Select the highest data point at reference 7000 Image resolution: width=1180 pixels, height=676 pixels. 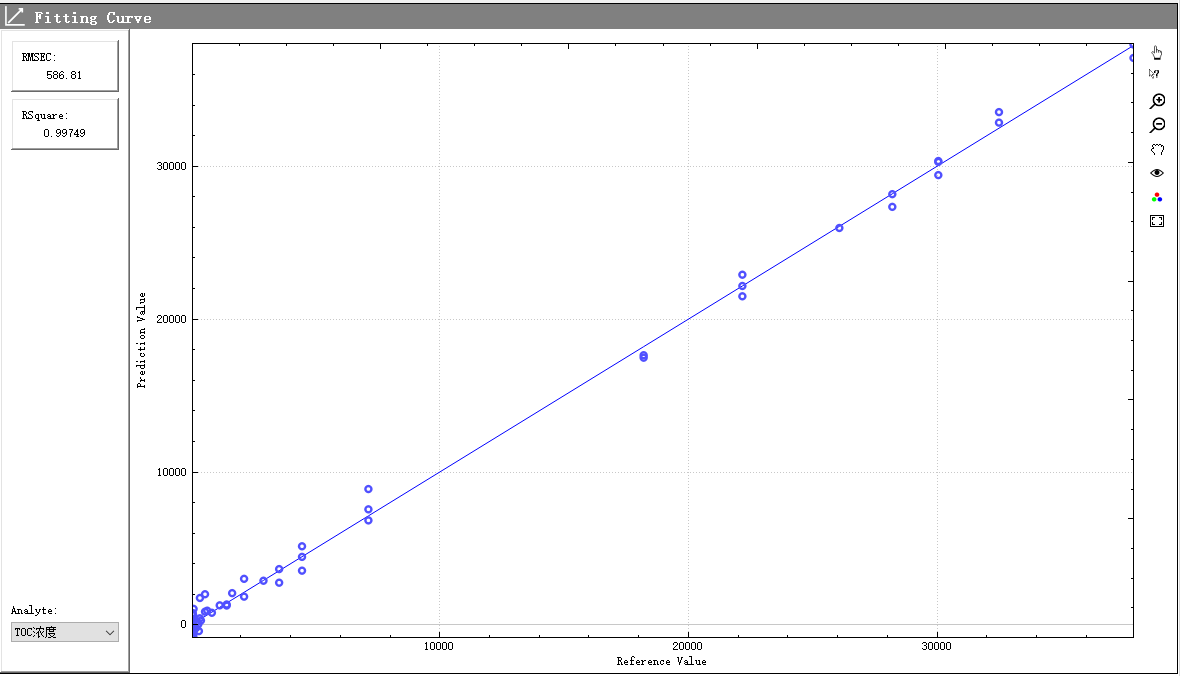tap(368, 489)
